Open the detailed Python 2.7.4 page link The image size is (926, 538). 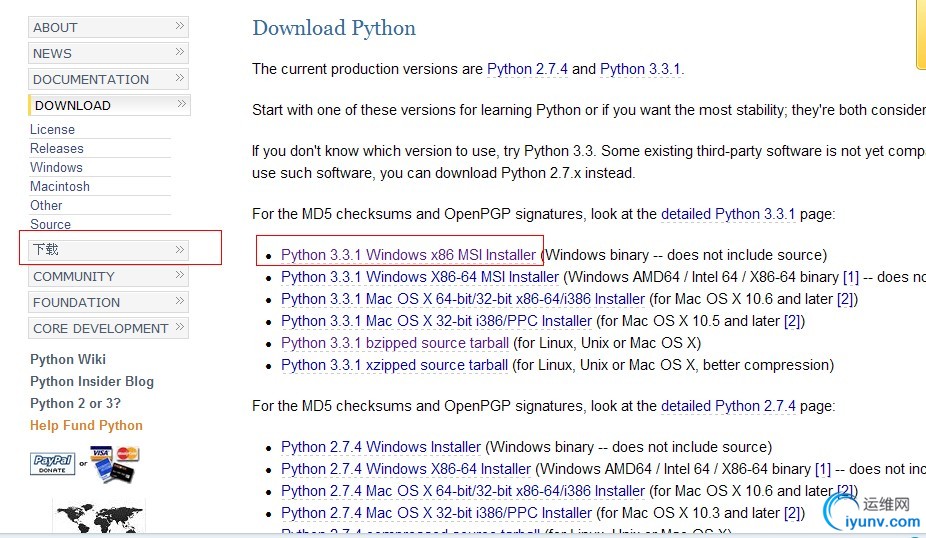728,406
